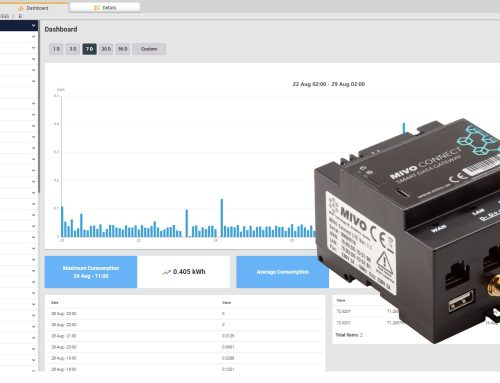Click the Dashboard tab's orange icon
The width and height of the screenshot is (500, 383).
[21, 8]
